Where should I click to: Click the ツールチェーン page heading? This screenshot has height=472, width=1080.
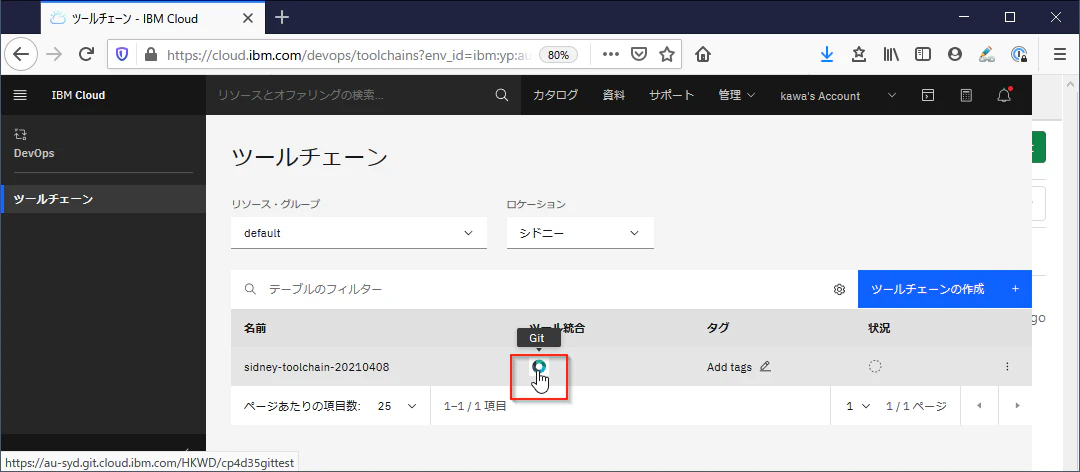coord(309,157)
